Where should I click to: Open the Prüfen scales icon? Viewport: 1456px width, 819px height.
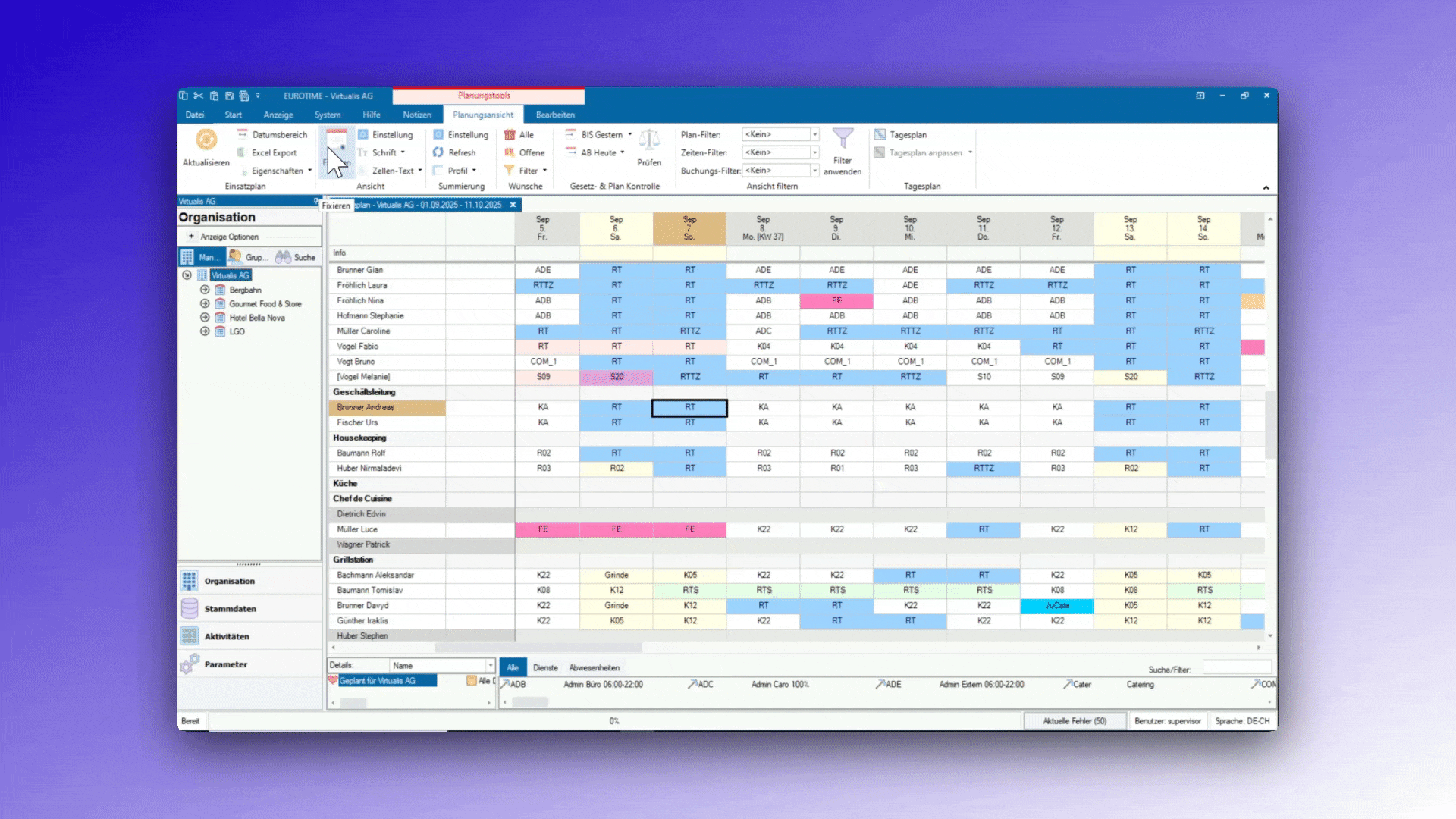[x=649, y=140]
